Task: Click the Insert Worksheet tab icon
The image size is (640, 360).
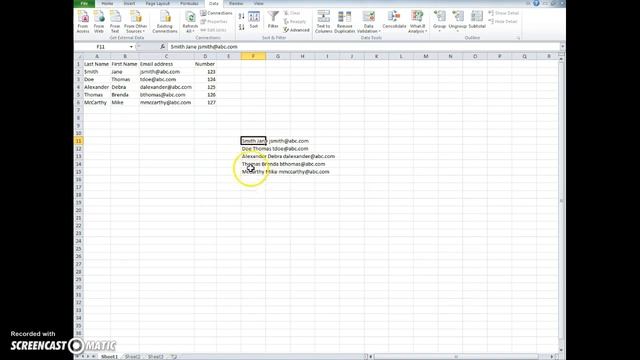Action: click(x=173, y=357)
